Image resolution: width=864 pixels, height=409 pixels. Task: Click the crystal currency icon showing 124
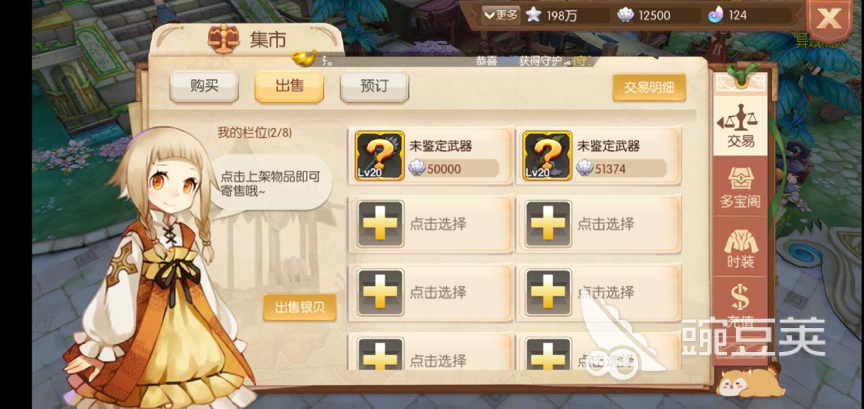pyautogui.click(x=716, y=15)
